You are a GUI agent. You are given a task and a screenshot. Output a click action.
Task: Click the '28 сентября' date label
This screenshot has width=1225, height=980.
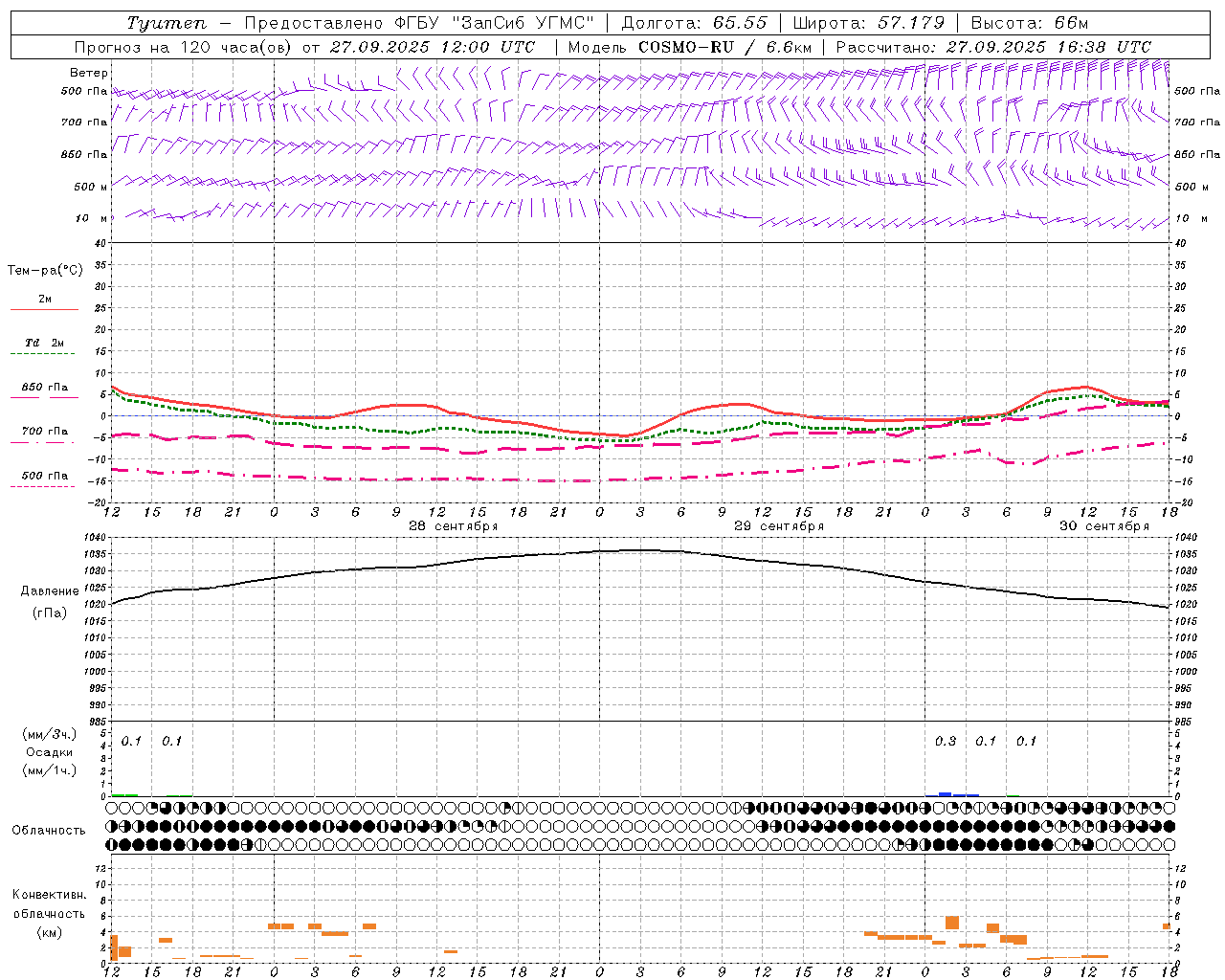[x=454, y=526]
